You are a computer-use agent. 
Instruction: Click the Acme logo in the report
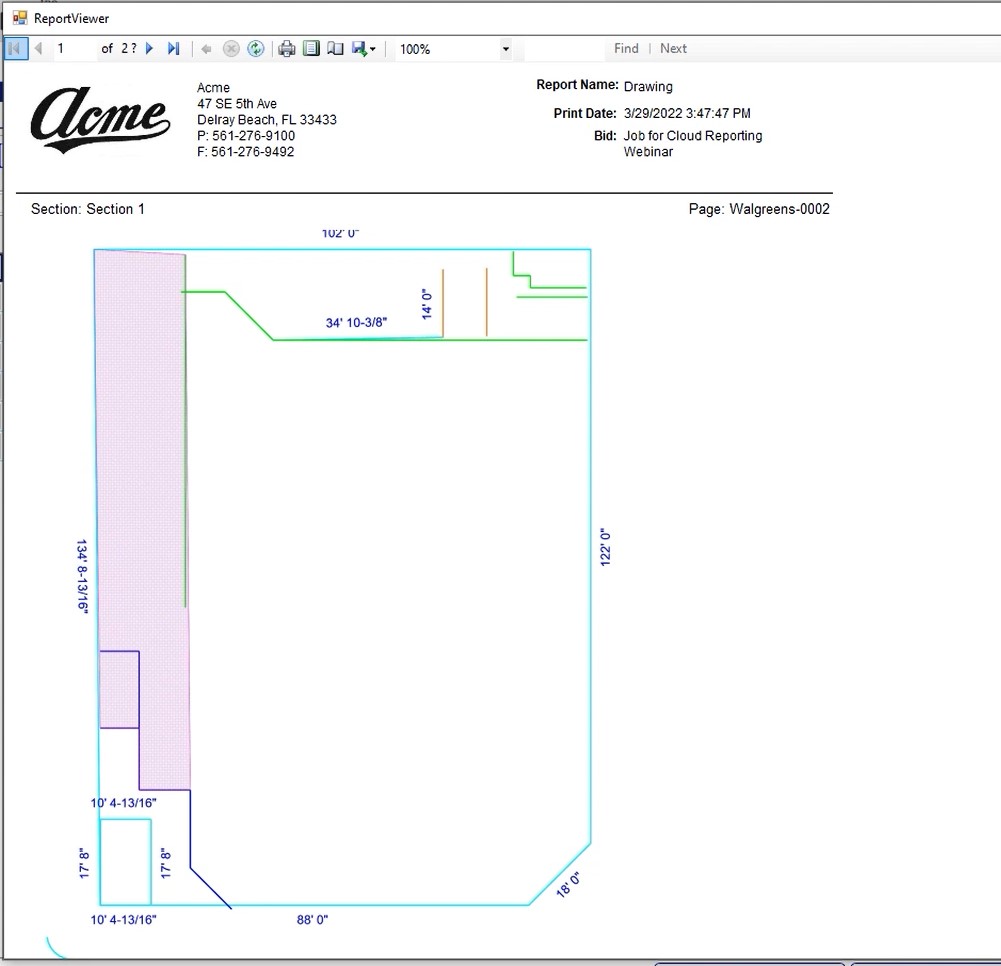pos(100,114)
